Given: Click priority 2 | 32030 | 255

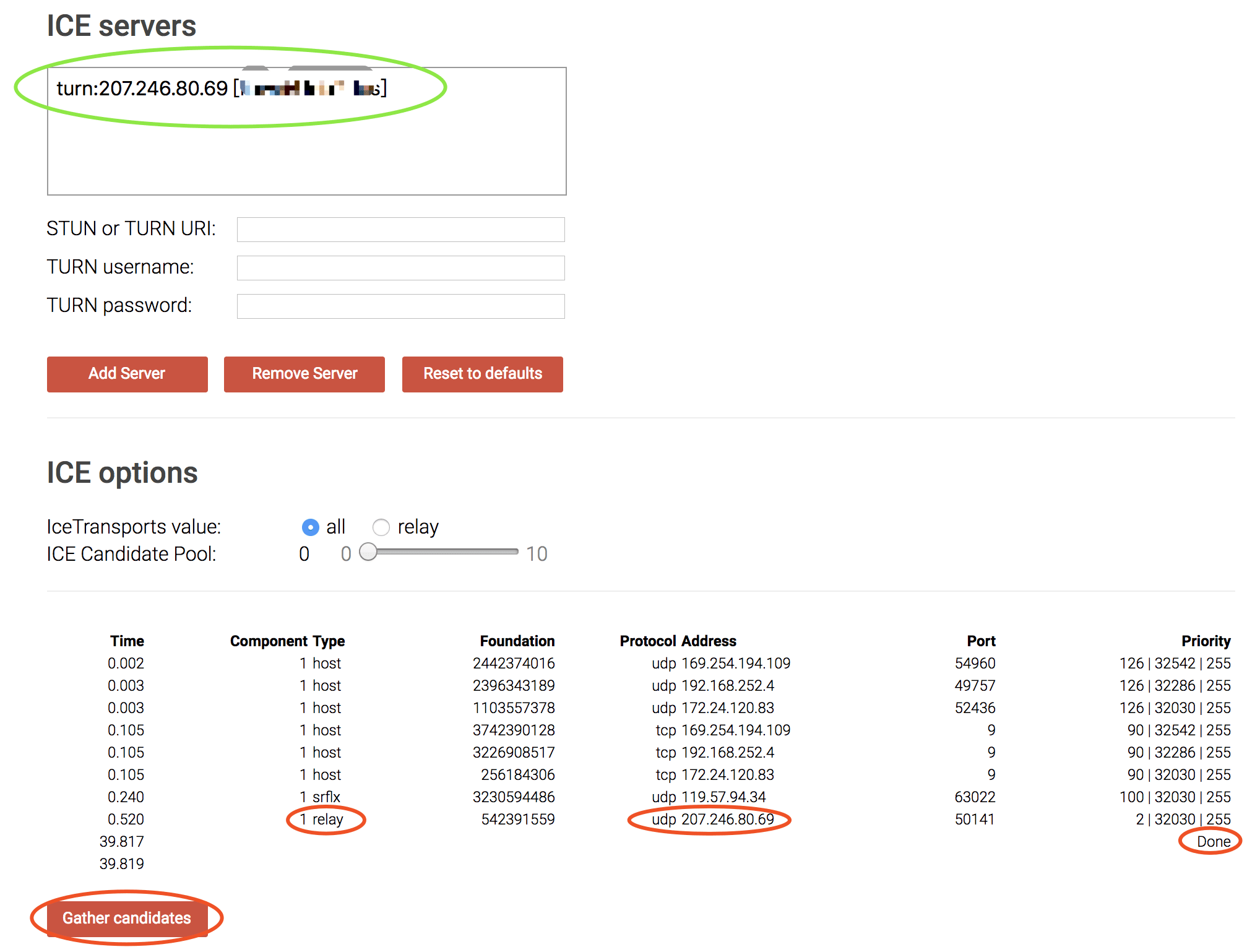Looking at the screenshot, I should coord(1183,820).
